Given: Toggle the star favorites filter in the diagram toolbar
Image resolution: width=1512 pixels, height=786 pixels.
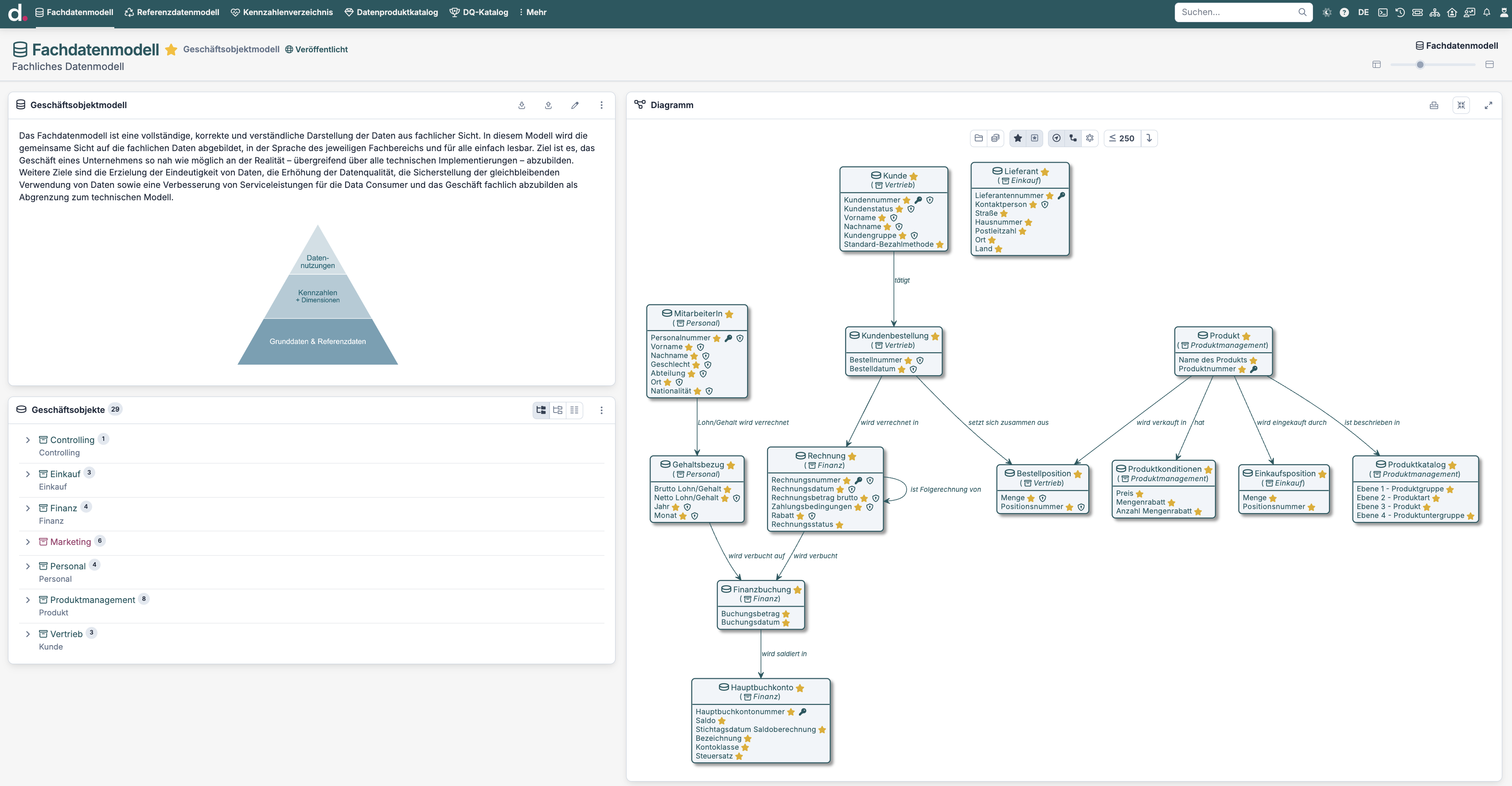Looking at the screenshot, I should (x=1018, y=138).
